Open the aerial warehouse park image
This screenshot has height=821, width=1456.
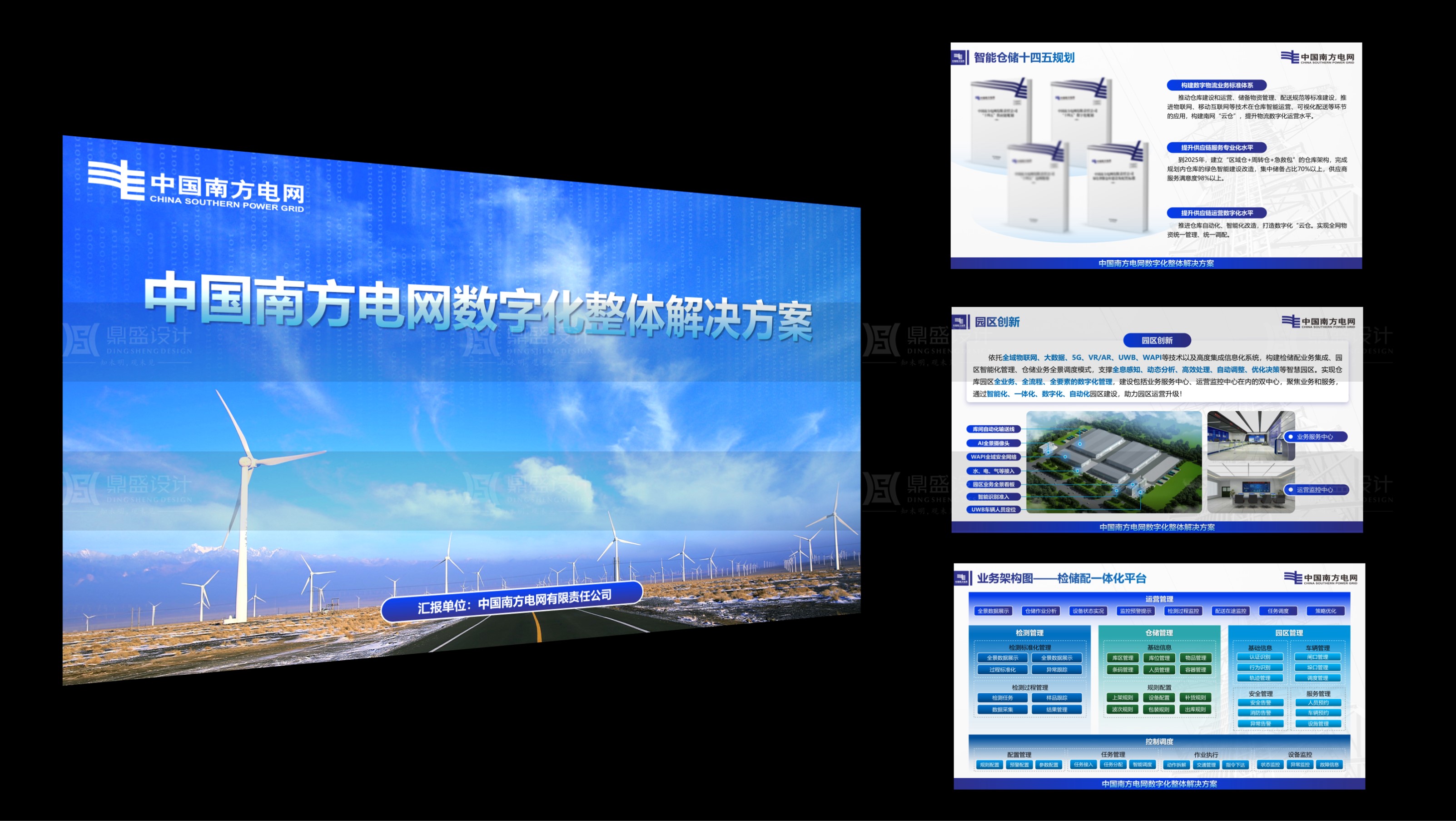click(1114, 462)
